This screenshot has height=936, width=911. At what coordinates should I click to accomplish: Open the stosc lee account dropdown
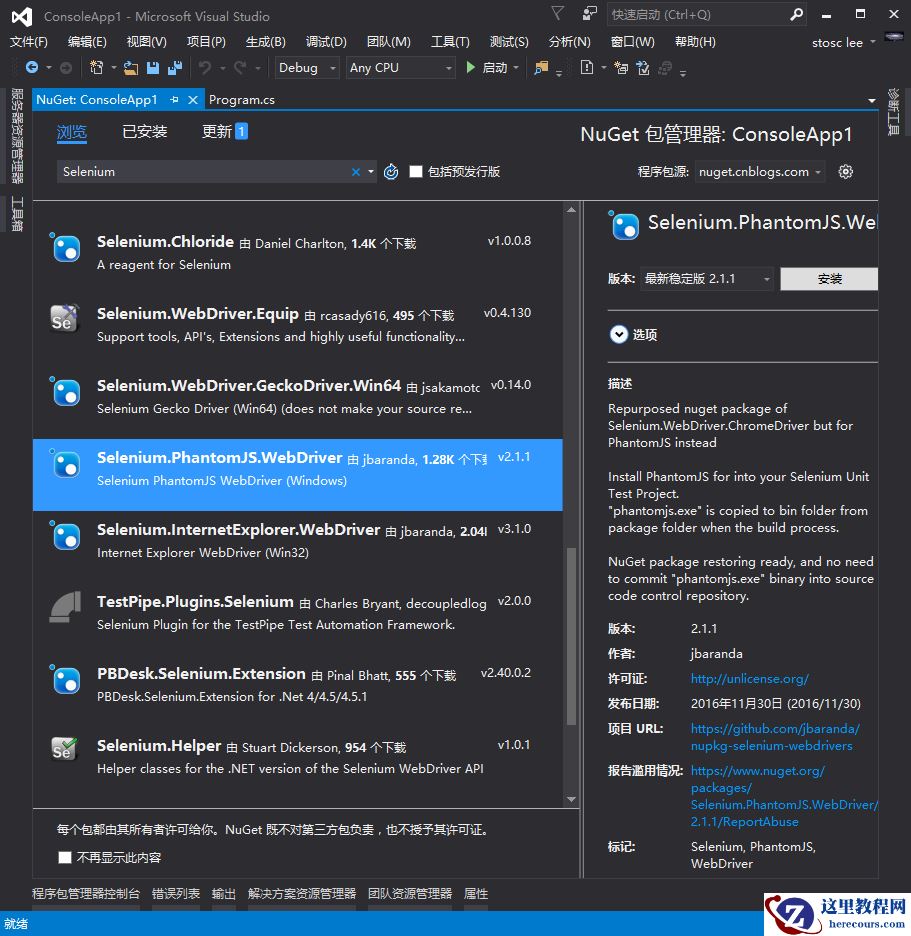point(843,42)
